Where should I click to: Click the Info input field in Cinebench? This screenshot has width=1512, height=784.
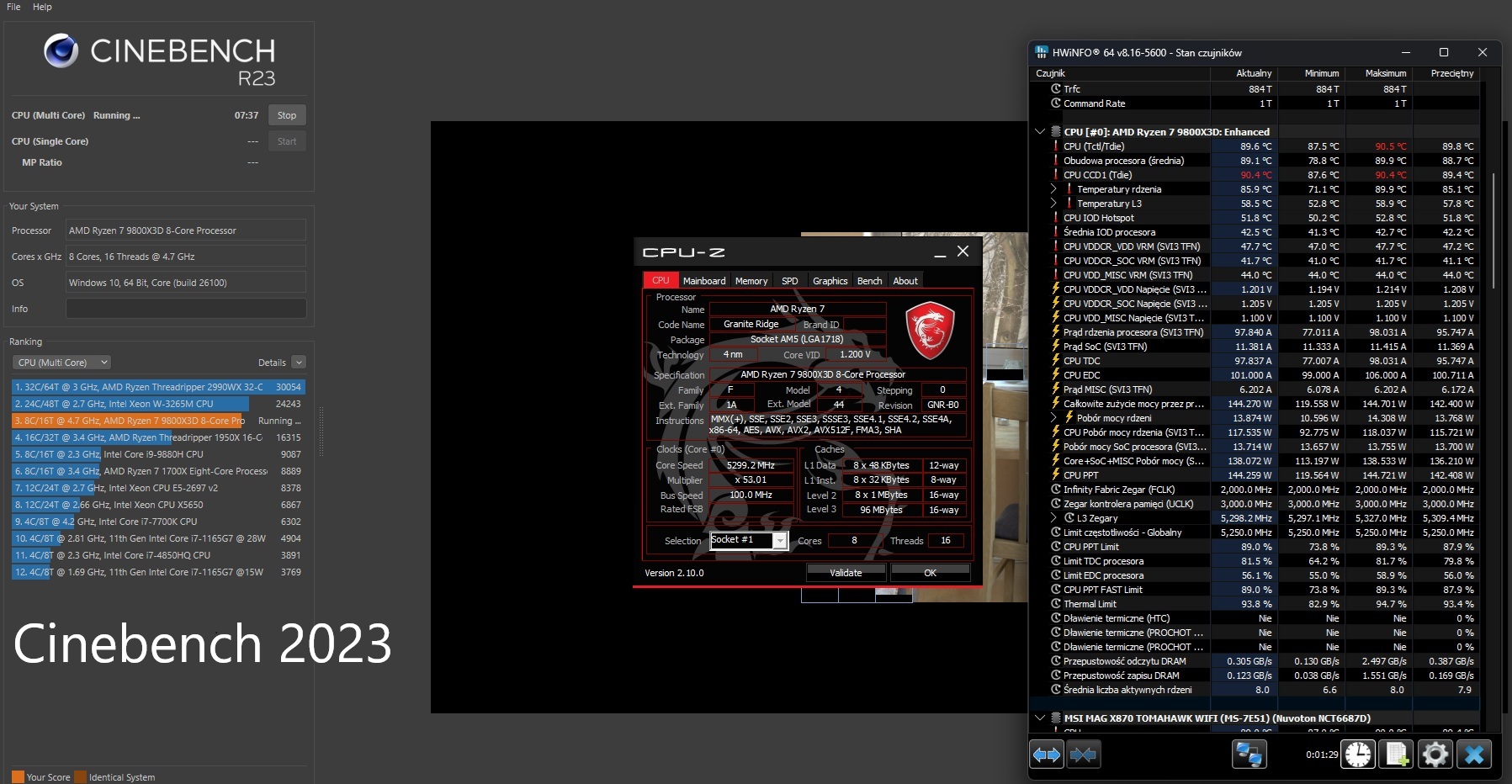[186, 309]
